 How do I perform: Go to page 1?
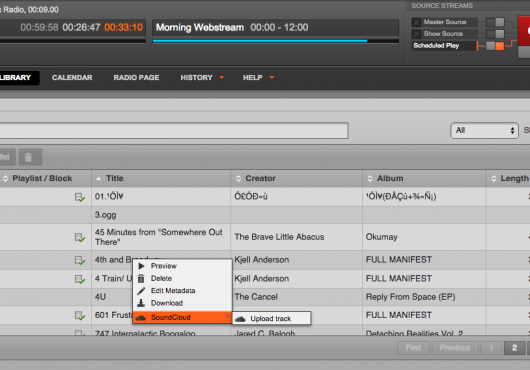[x=491, y=348]
